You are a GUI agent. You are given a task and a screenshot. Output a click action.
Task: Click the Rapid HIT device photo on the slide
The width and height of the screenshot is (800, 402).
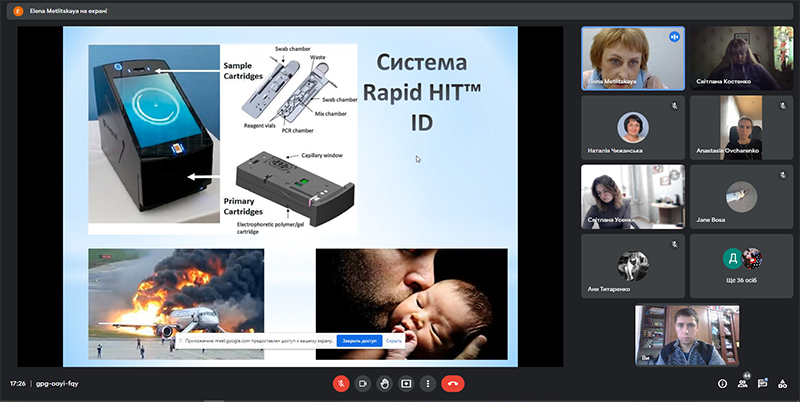point(154,134)
